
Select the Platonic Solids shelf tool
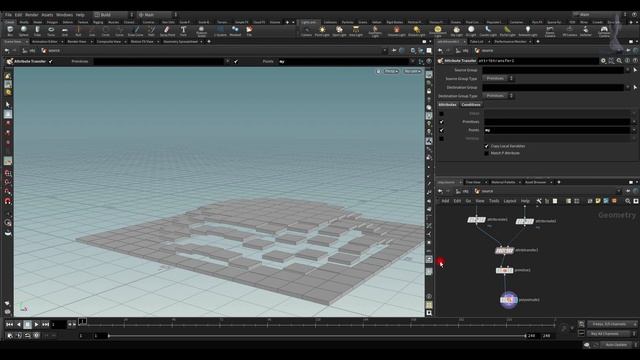click(201, 31)
